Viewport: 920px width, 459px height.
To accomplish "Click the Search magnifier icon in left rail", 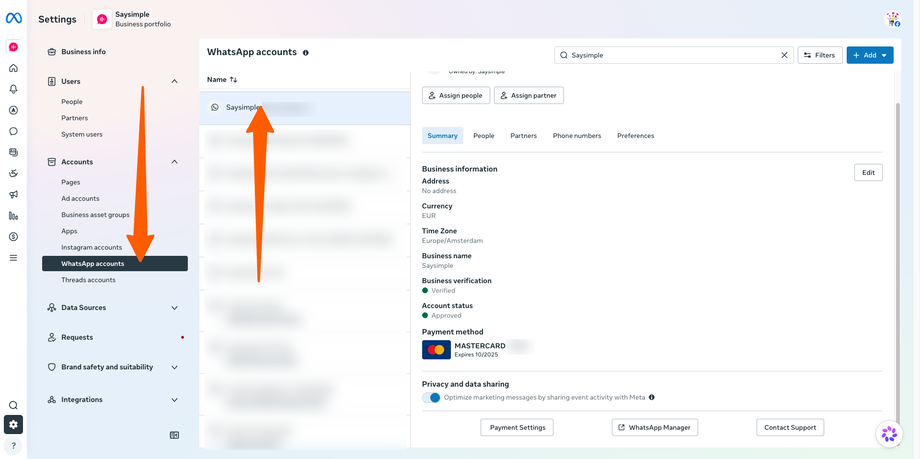I will point(13,405).
